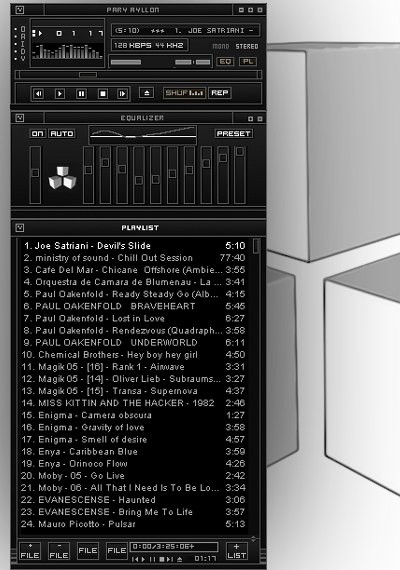This screenshot has height=570, width=400.
Task: Stop playback with the Stop button
Action: point(103,94)
